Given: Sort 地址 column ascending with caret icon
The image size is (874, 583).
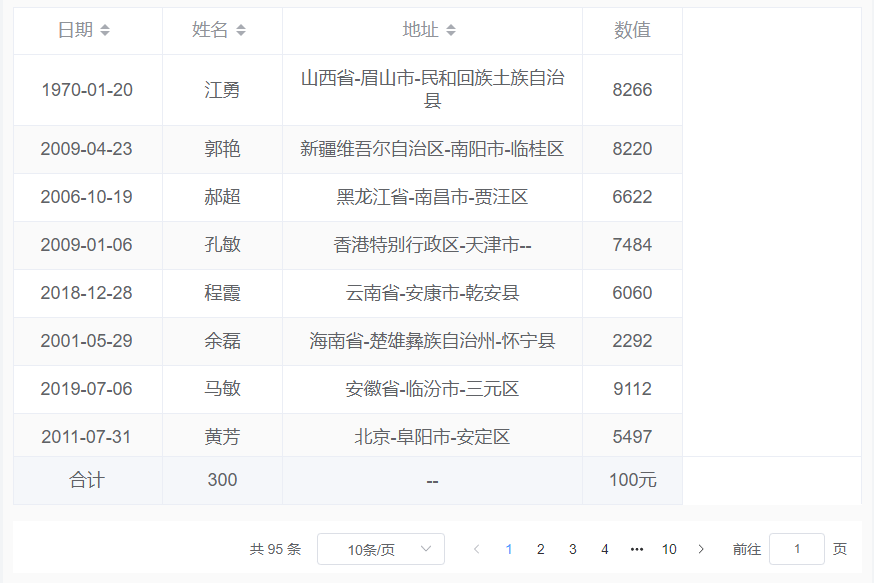Looking at the screenshot, I should tap(452, 26).
